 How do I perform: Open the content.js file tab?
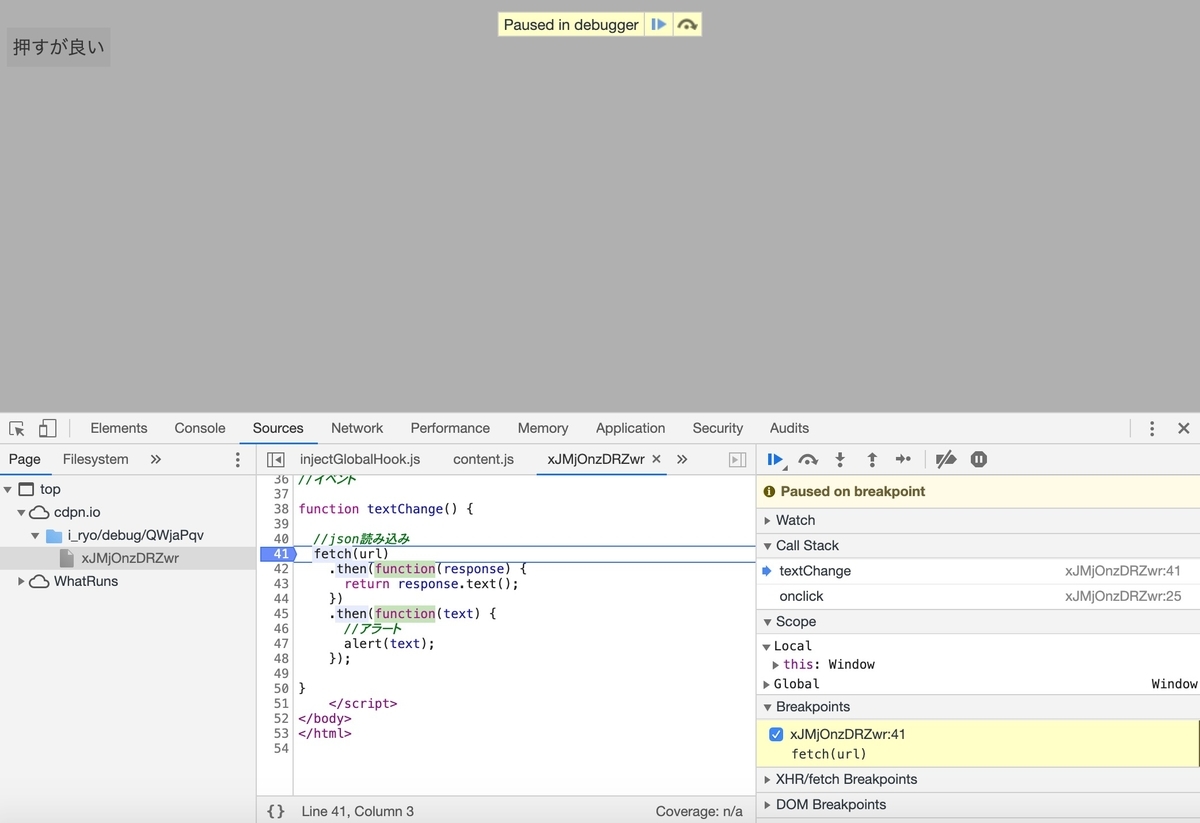483,460
